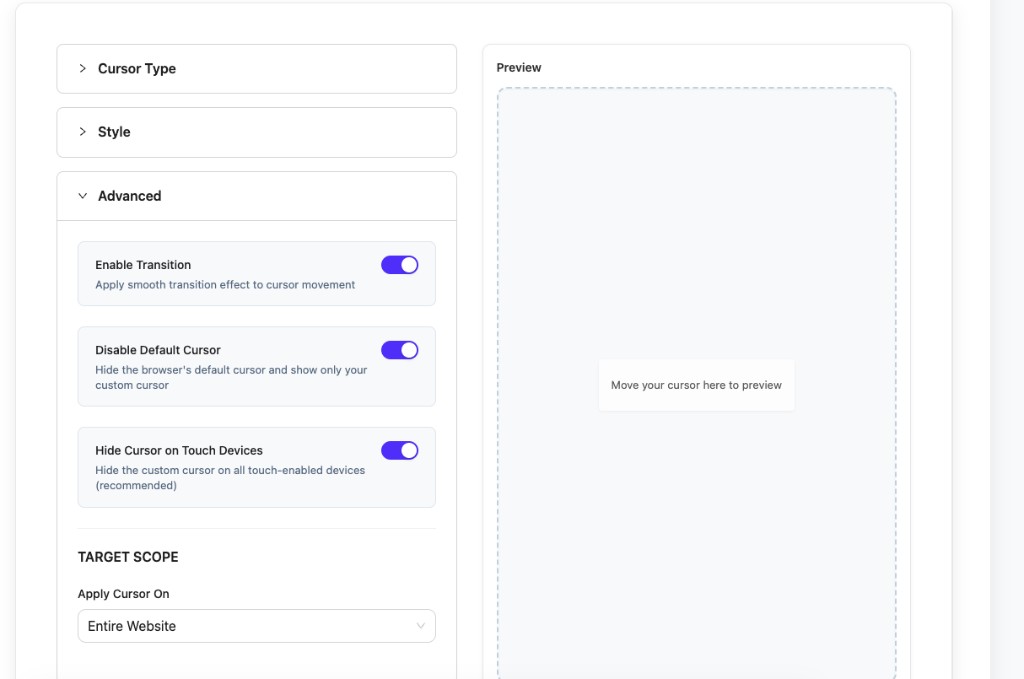Expand the Style section
Screen dimensions: 1024x679
256,132
